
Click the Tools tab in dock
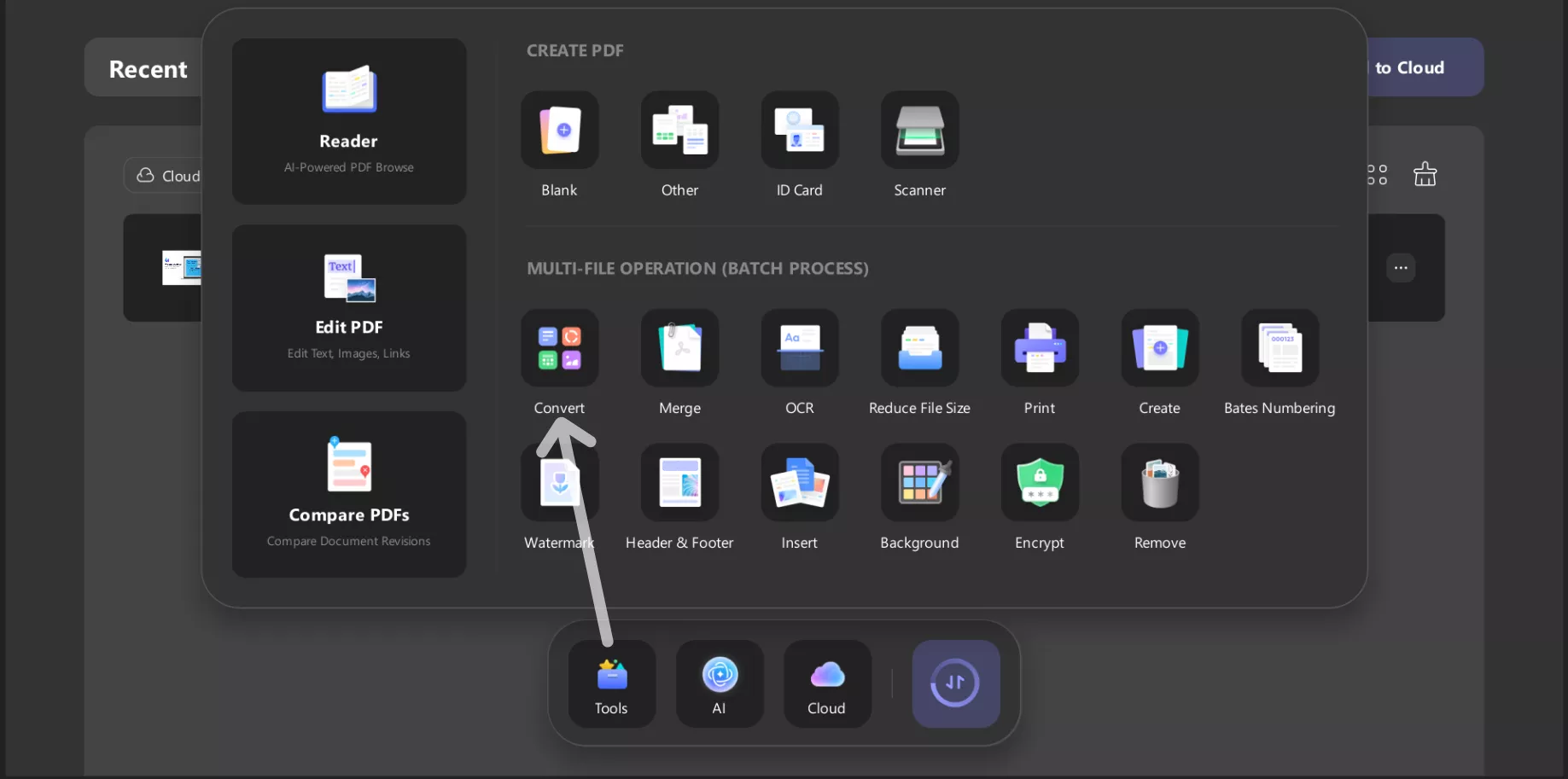[x=611, y=684]
